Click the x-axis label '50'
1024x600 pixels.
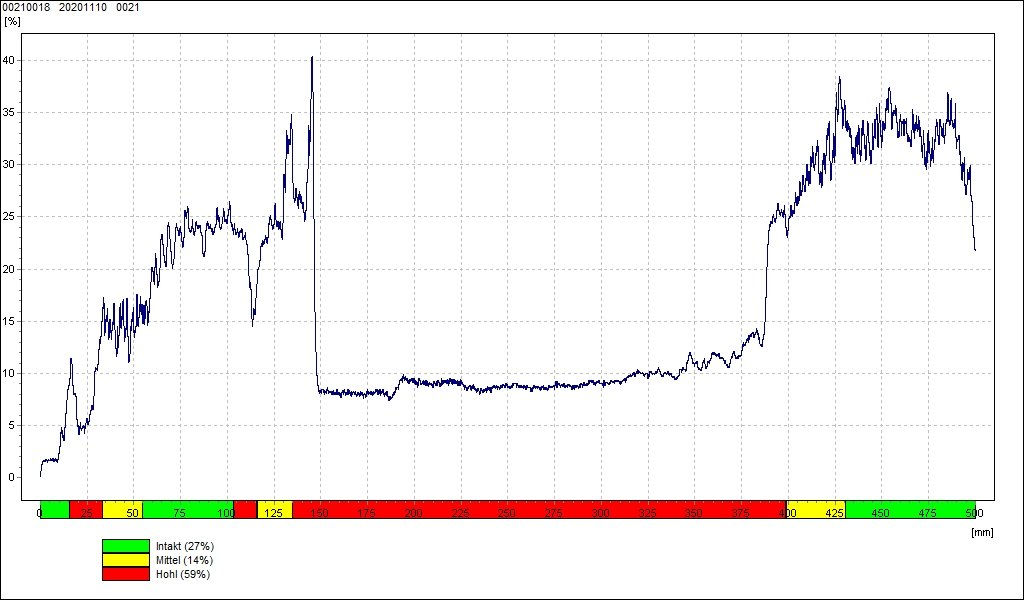coord(133,513)
